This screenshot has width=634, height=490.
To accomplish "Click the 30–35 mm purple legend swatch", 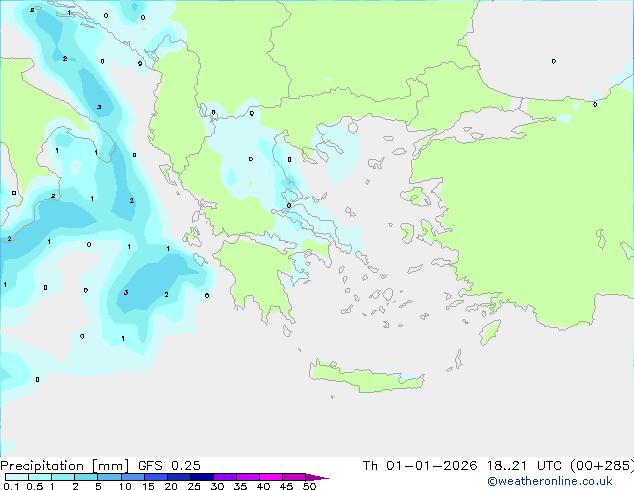I will tap(224, 477).
